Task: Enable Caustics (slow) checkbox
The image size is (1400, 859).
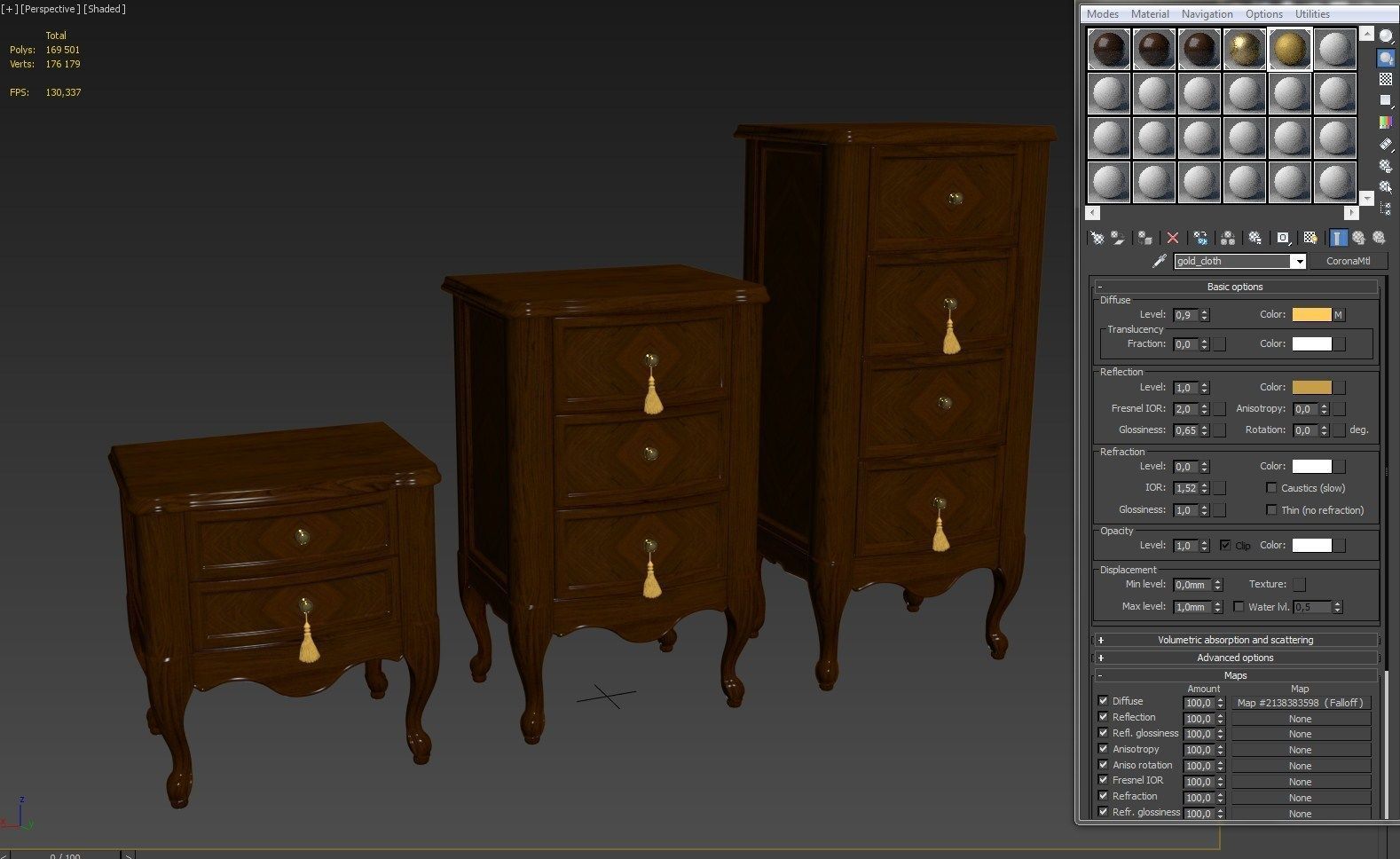Action: coord(1271,488)
